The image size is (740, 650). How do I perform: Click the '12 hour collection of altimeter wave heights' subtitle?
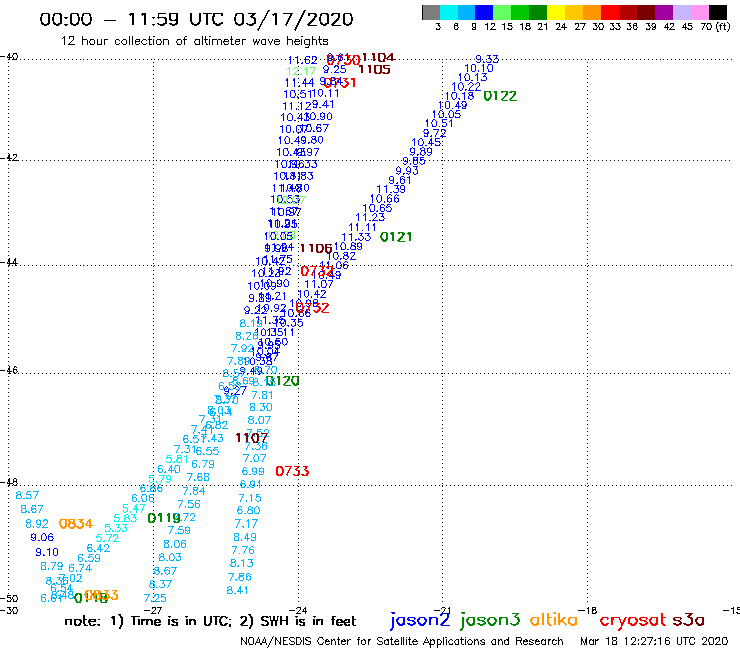click(194, 41)
